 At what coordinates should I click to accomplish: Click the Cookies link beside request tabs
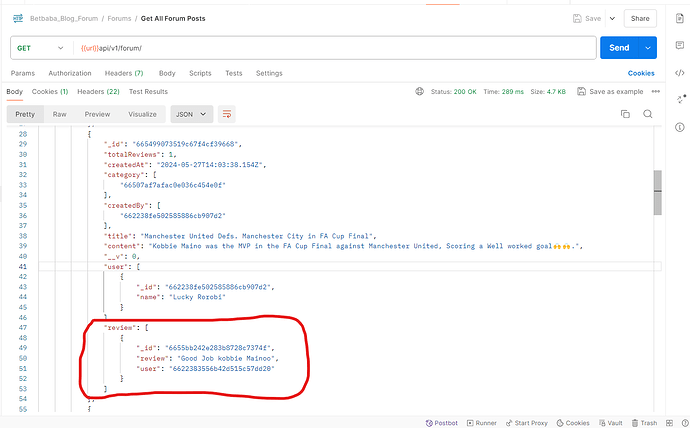tap(640, 73)
